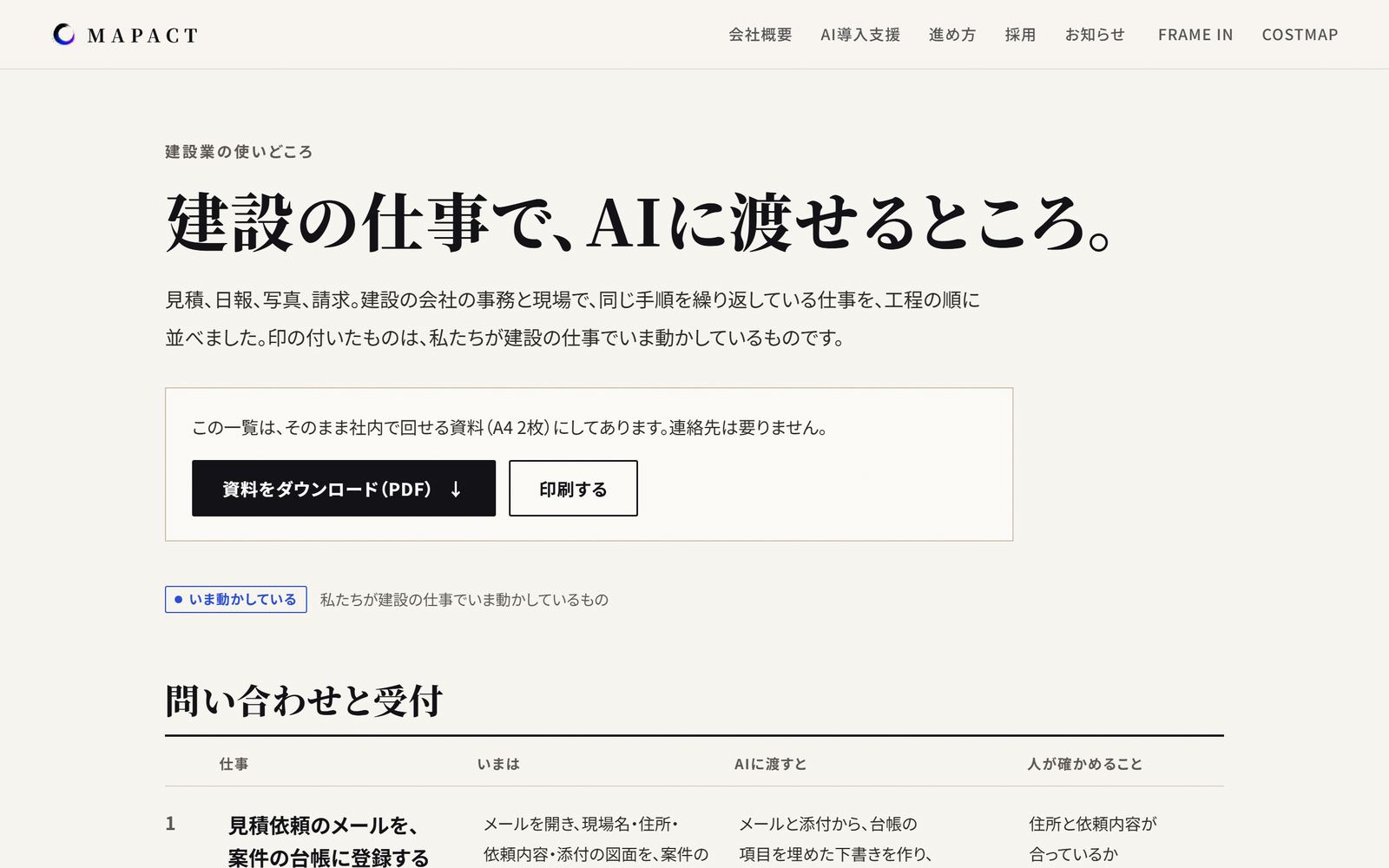Click the AIに渡すと column header
Screen dimensions: 1389x868
(x=770, y=764)
